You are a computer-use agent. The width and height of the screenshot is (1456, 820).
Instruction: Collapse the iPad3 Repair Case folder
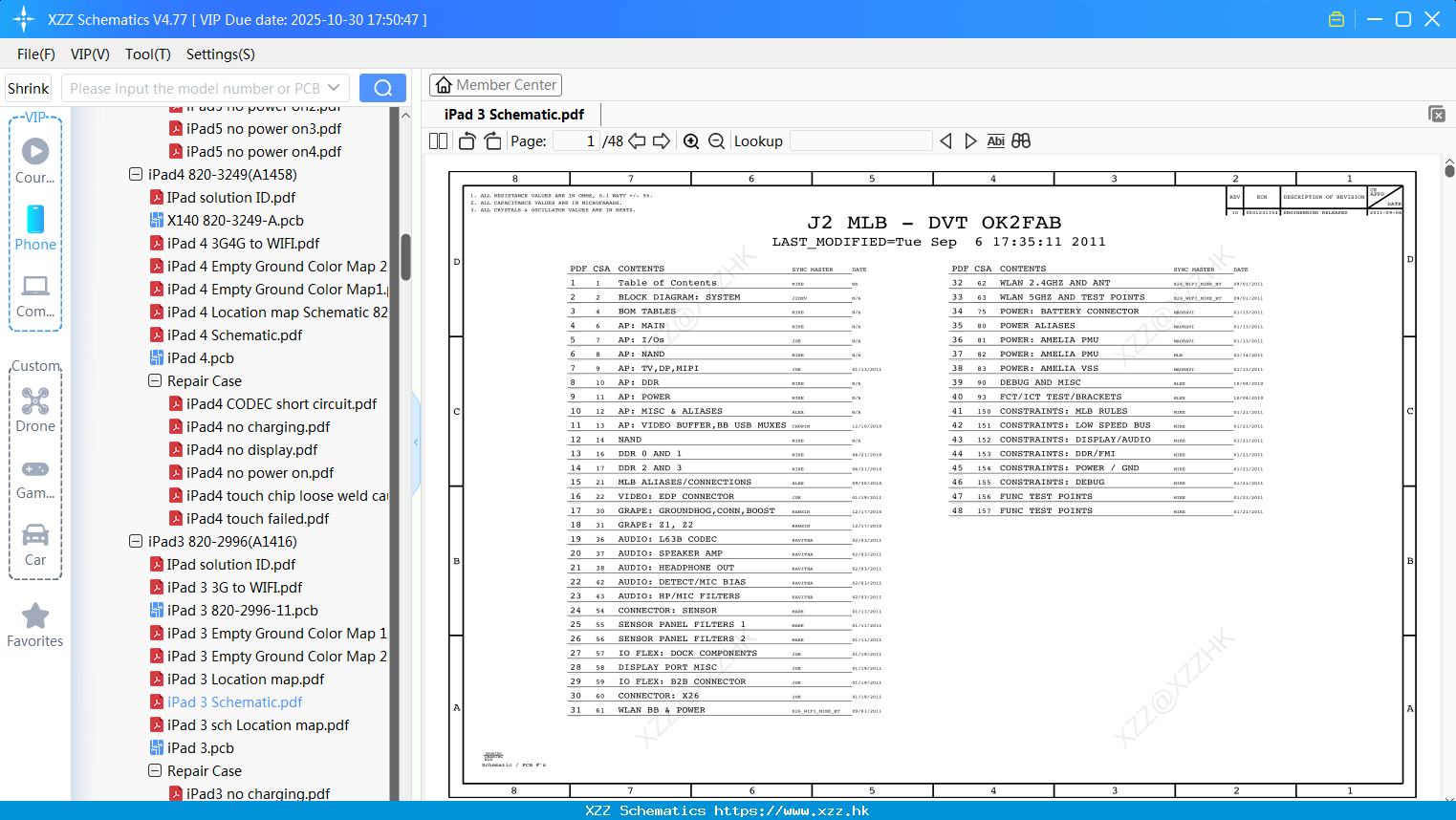pyautogui.click(x=155, y=771)
